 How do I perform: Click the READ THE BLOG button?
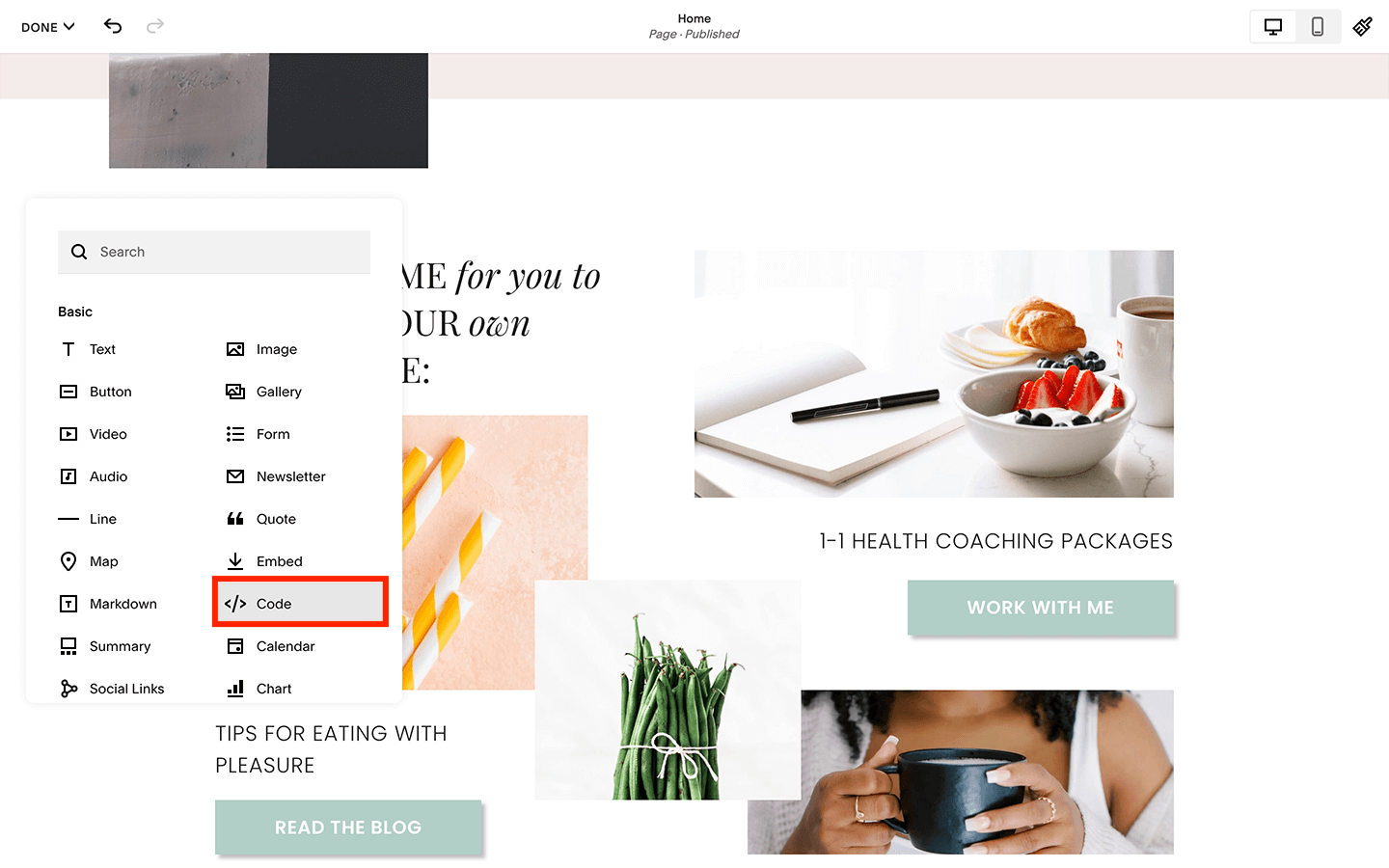tap(348, 827)
